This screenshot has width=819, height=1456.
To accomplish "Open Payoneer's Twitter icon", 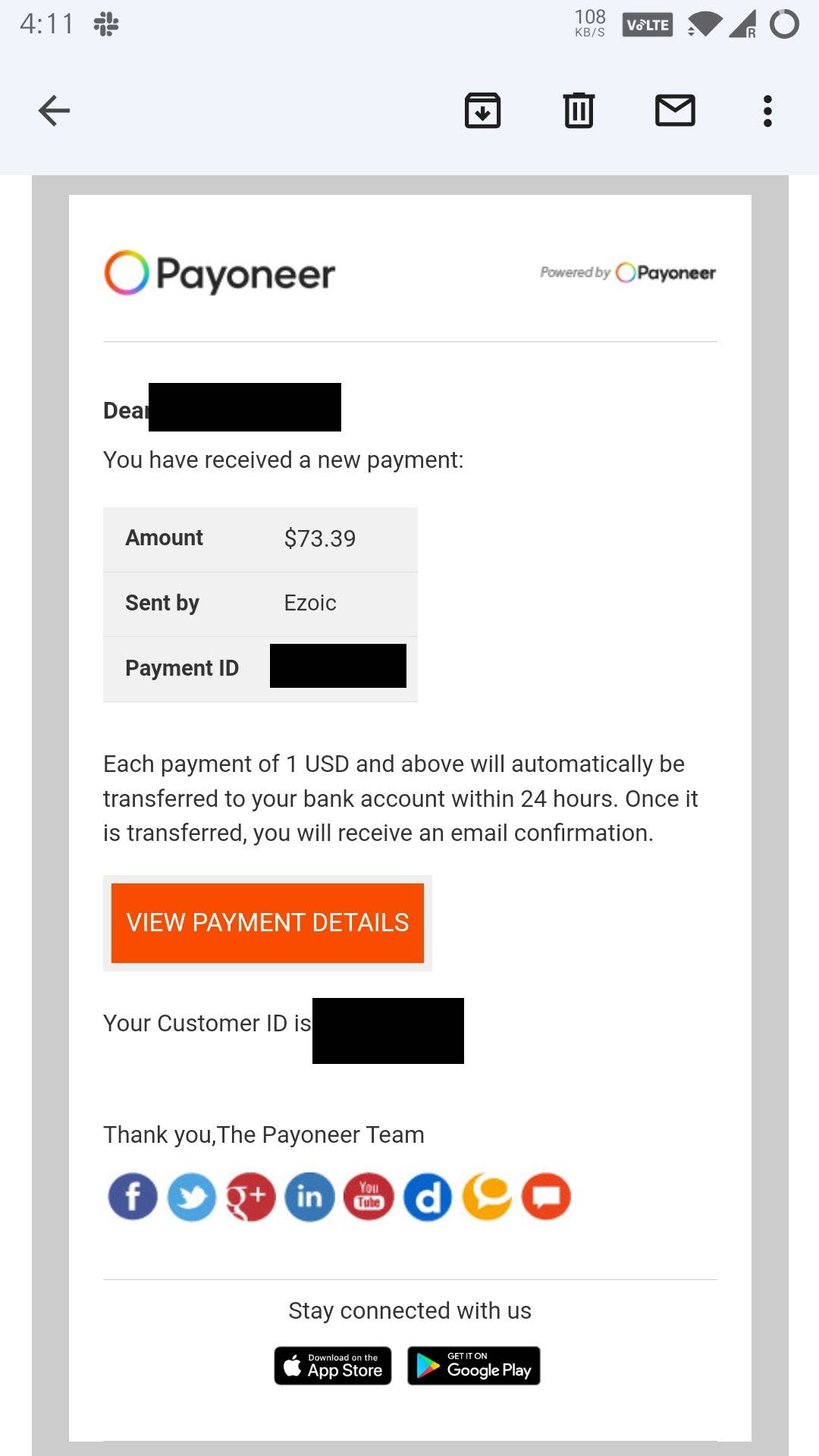I will coord(192,1197).
